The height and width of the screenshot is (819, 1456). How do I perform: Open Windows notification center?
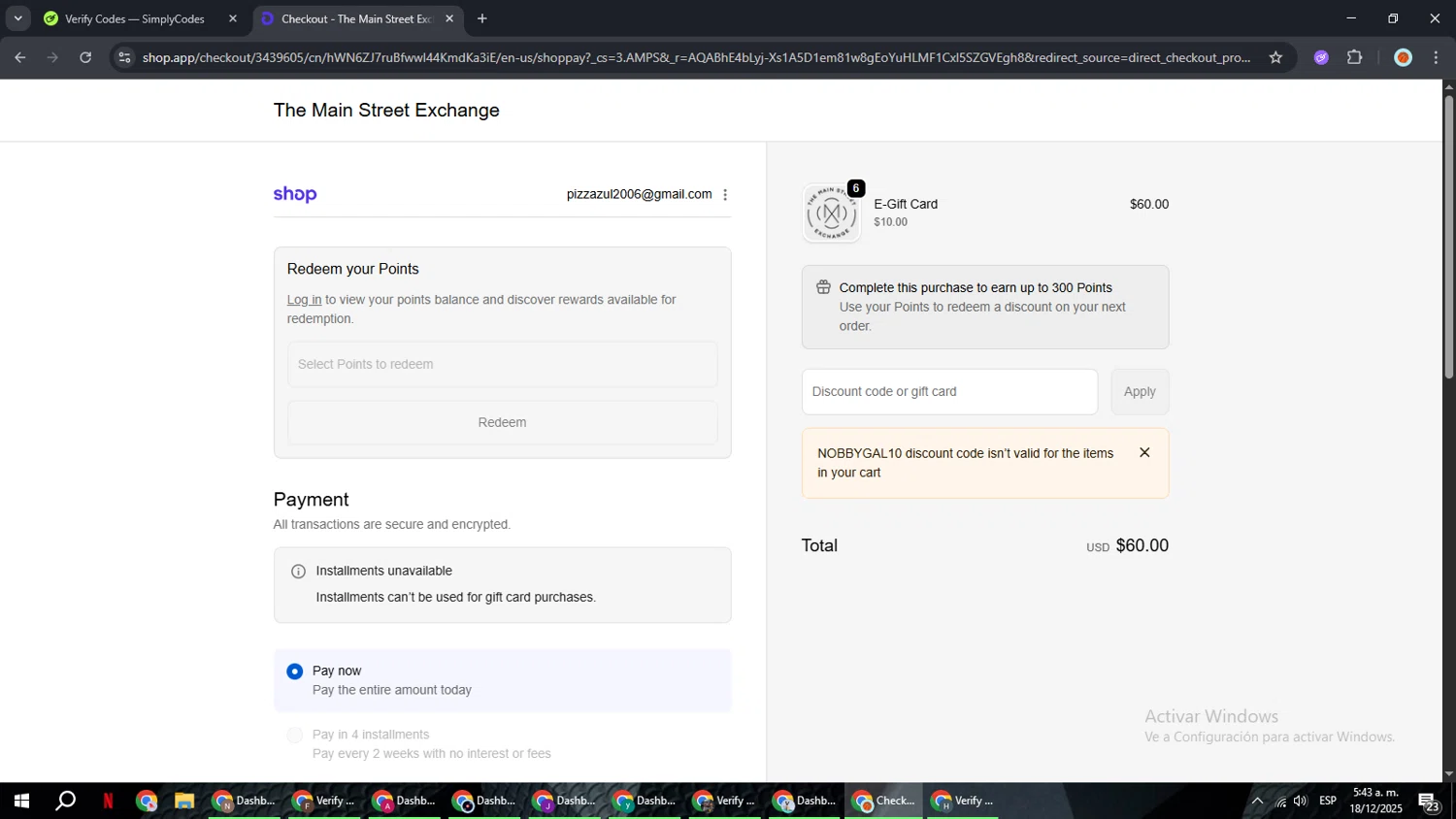(1429, 802)
